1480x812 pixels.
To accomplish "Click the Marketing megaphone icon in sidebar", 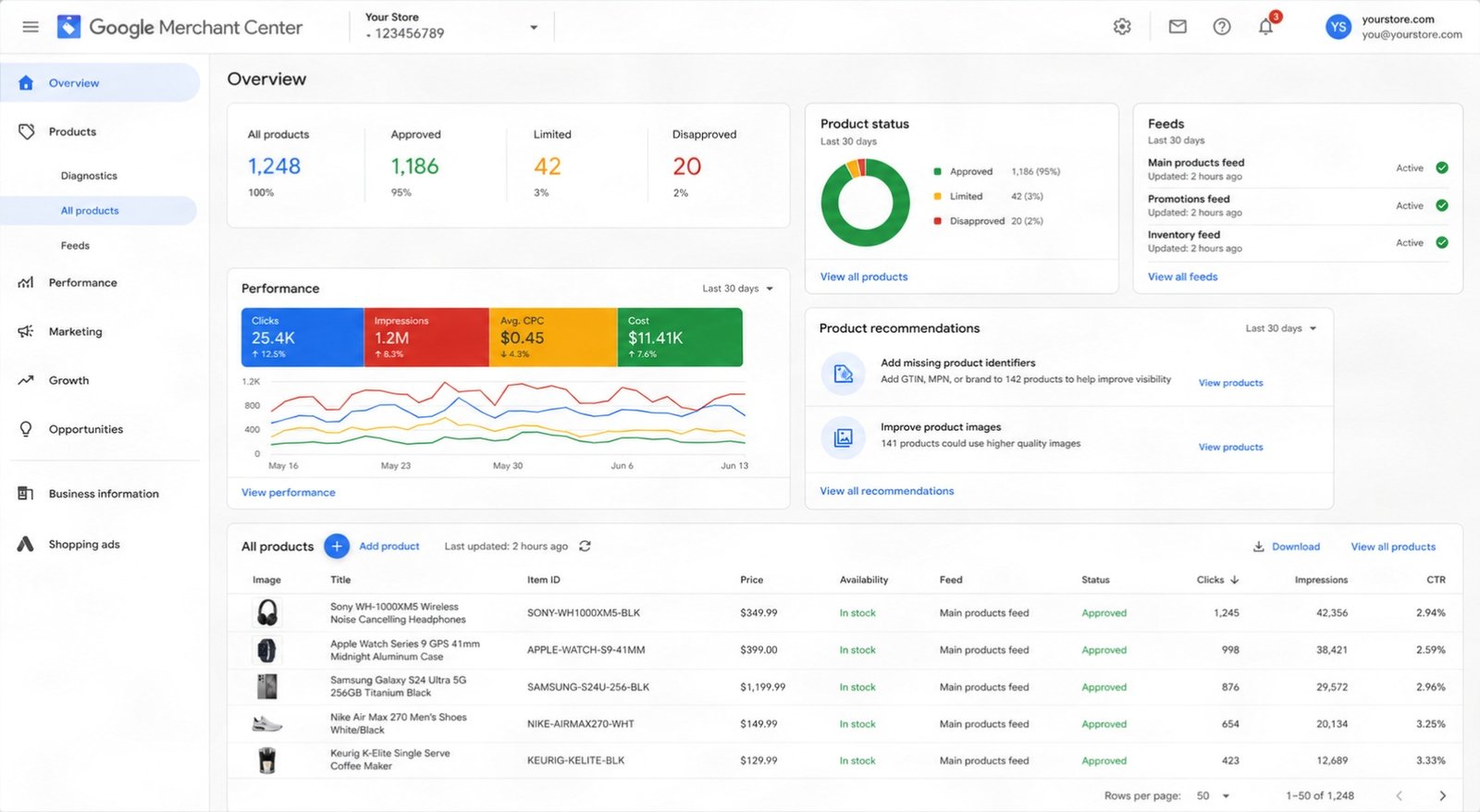I will [x=26, y=331].
